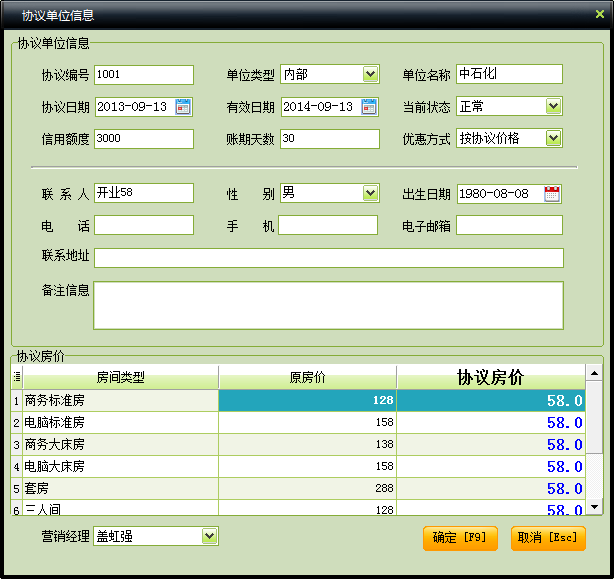614x579 pixels.
Task: Sort by 房间类型 column header
Action: click(121, 377)
